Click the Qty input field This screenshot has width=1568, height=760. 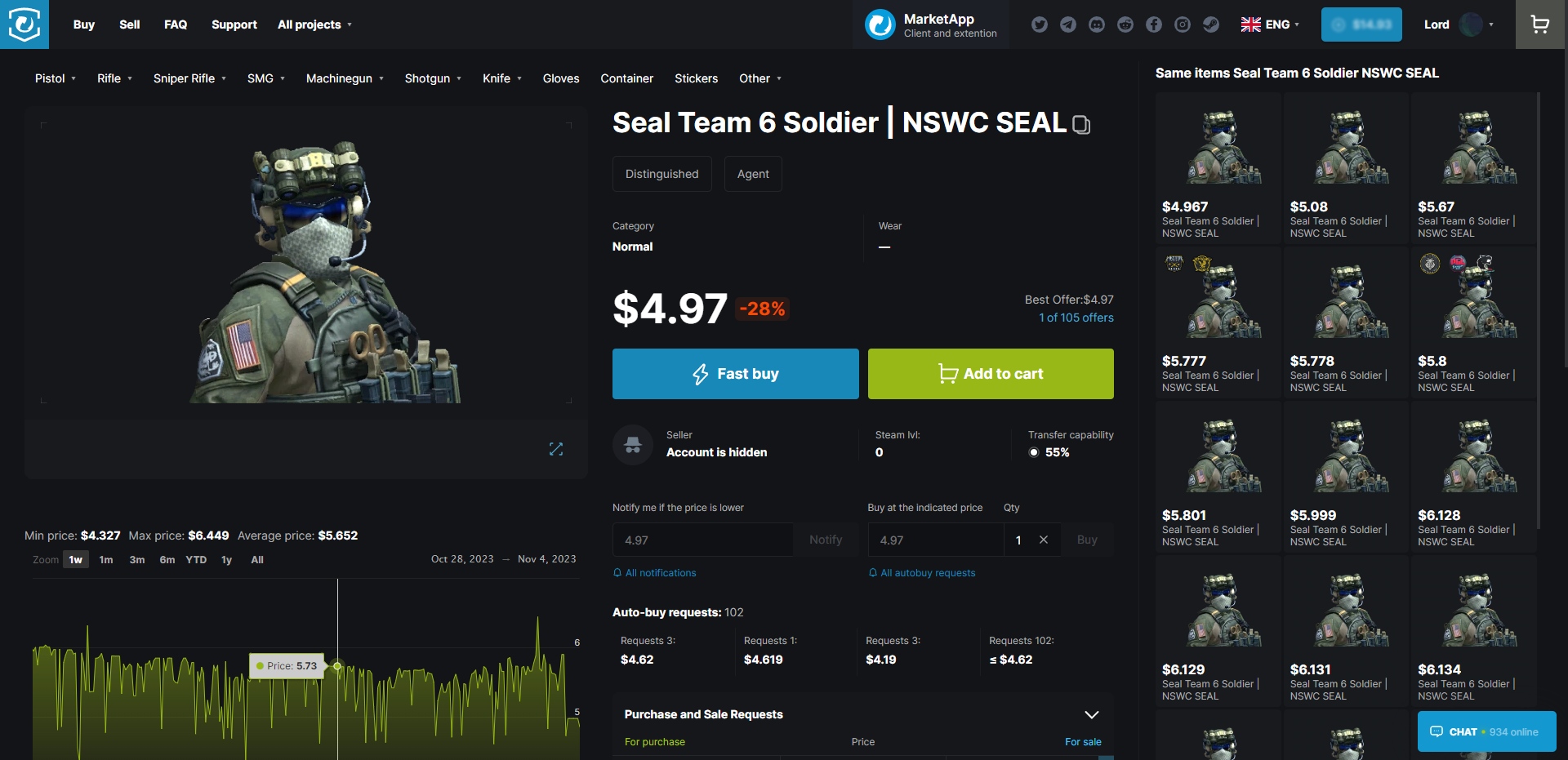(x=1018, y=540)
